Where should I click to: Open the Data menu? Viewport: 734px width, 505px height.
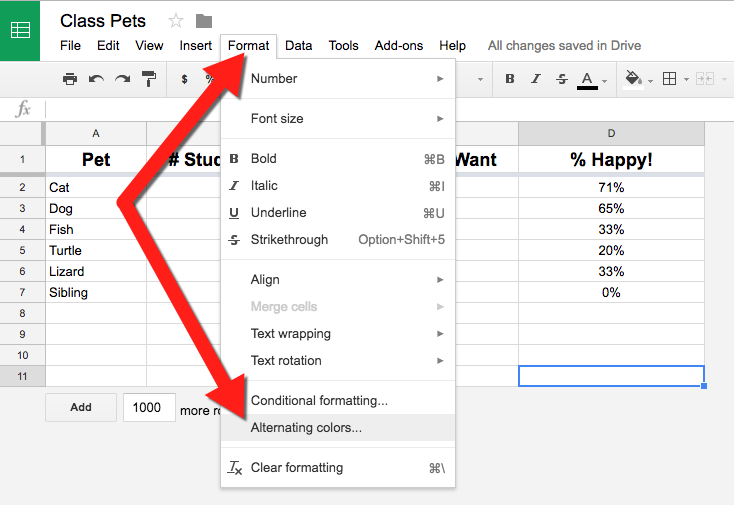tap(298, 45)
